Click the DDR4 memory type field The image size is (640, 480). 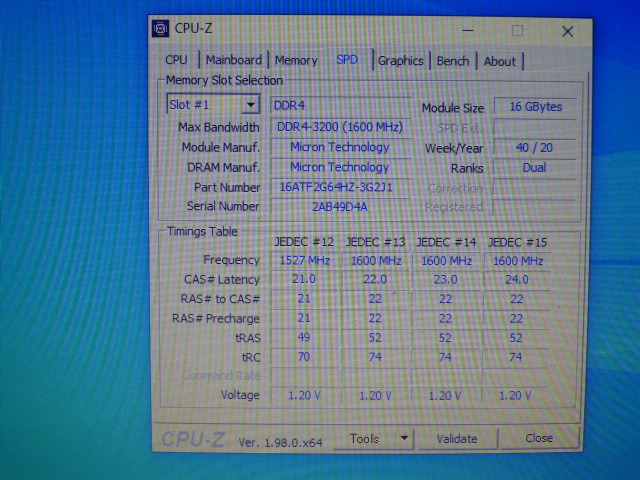point(340,105)
